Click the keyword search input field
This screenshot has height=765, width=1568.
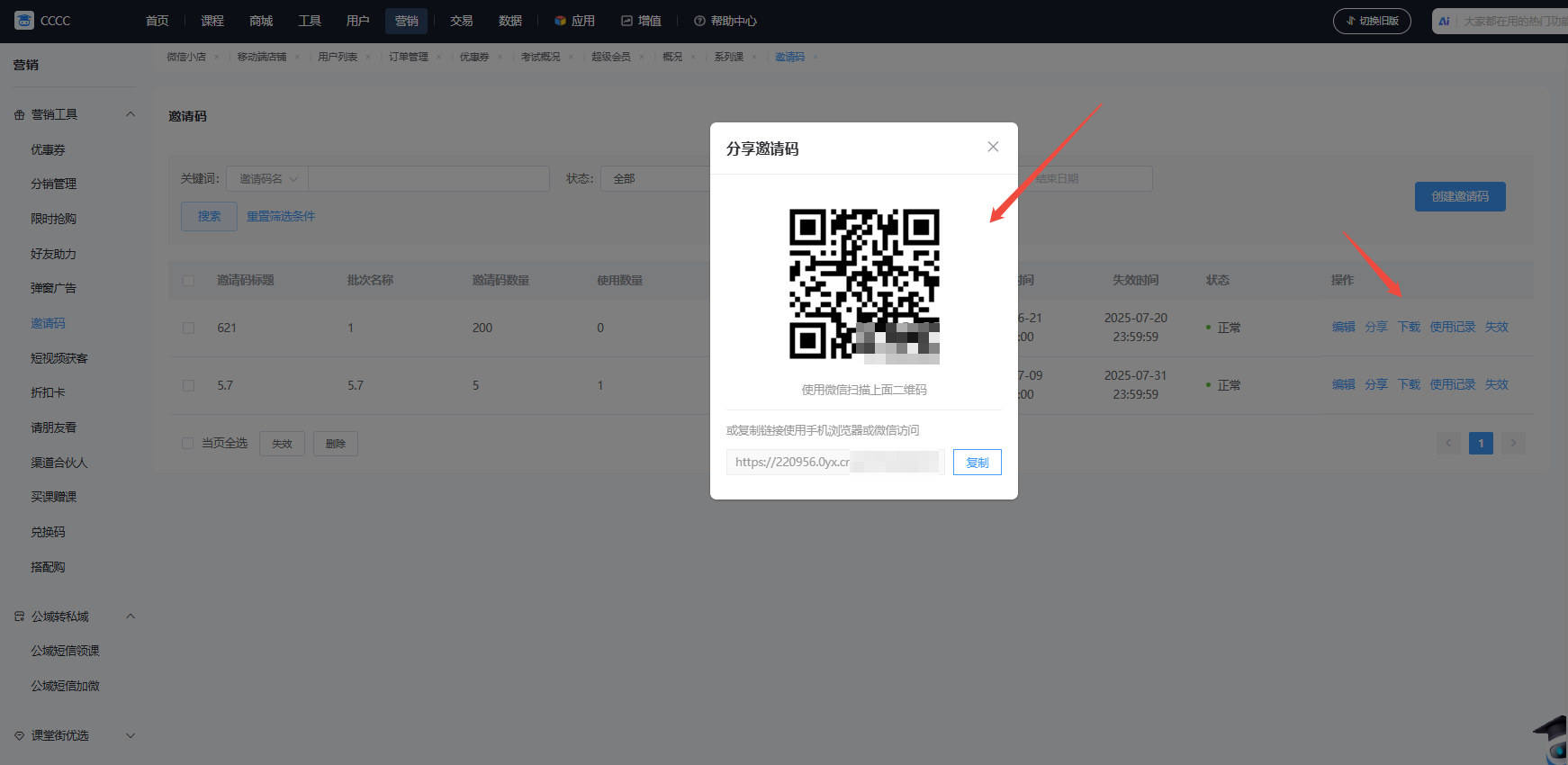428,179
